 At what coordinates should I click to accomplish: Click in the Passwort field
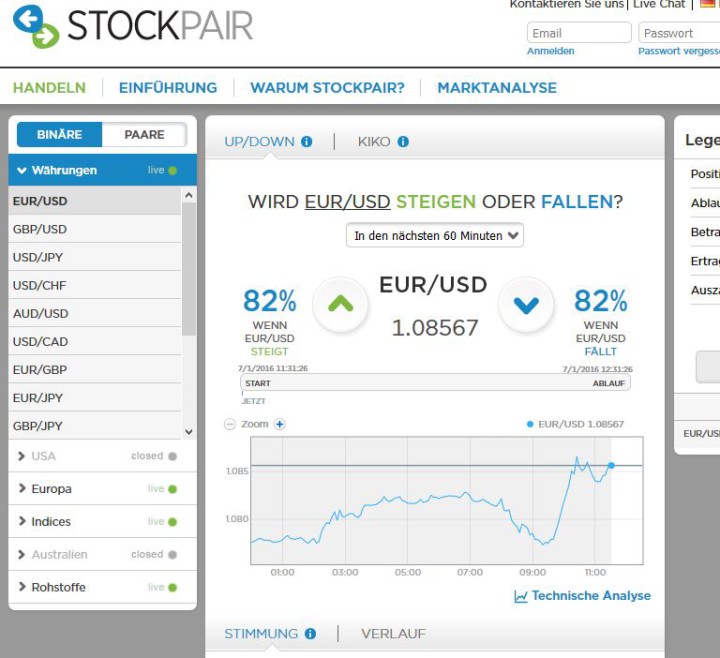[679, 33]
